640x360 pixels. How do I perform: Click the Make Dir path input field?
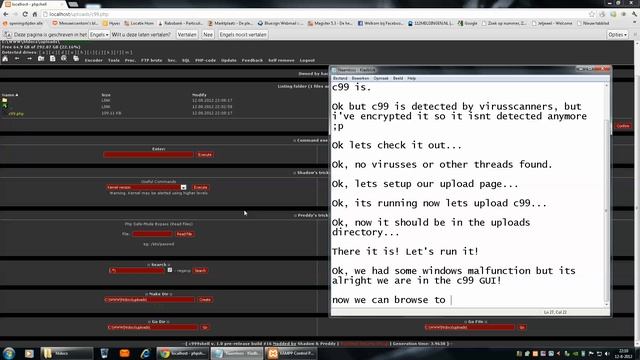coord(149,300)
